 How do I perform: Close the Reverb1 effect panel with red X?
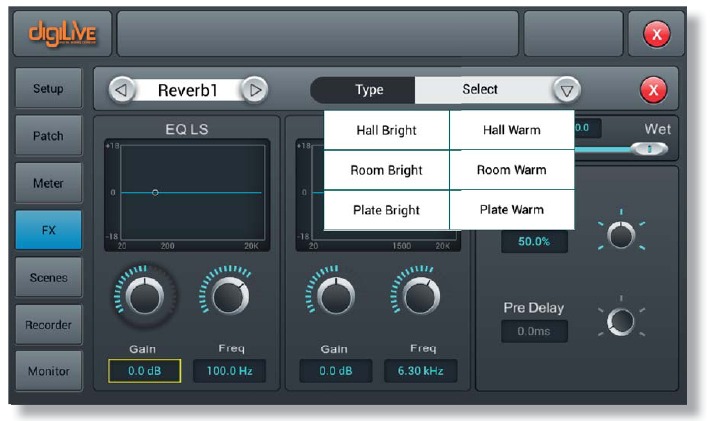pos(653,90)
